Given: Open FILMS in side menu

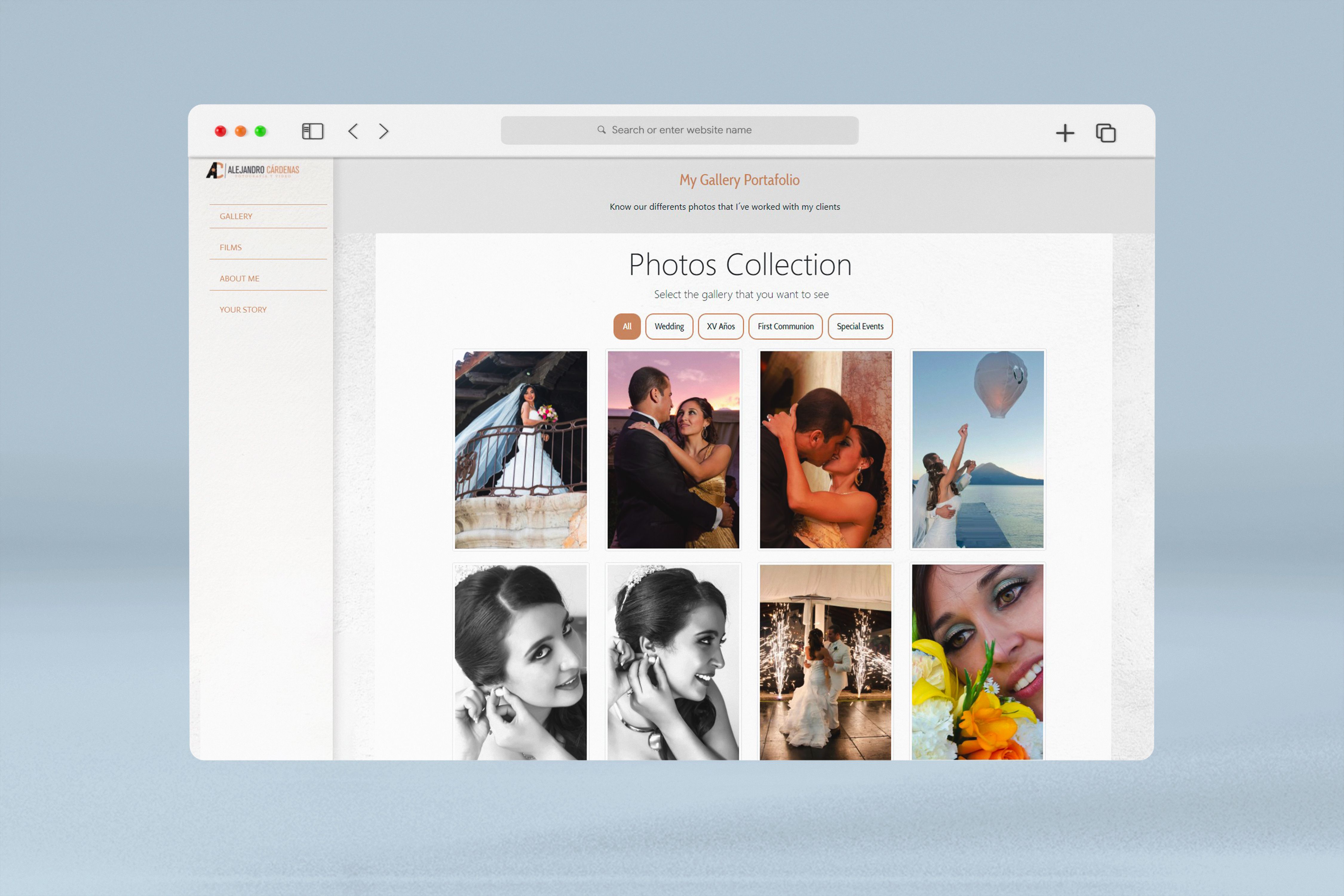Looking at the screenshot, I should [231, 247].
